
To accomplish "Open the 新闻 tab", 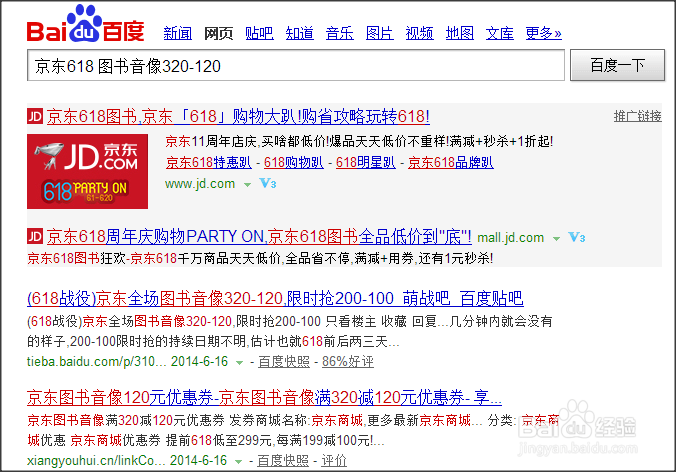I will tap(178, 33).
